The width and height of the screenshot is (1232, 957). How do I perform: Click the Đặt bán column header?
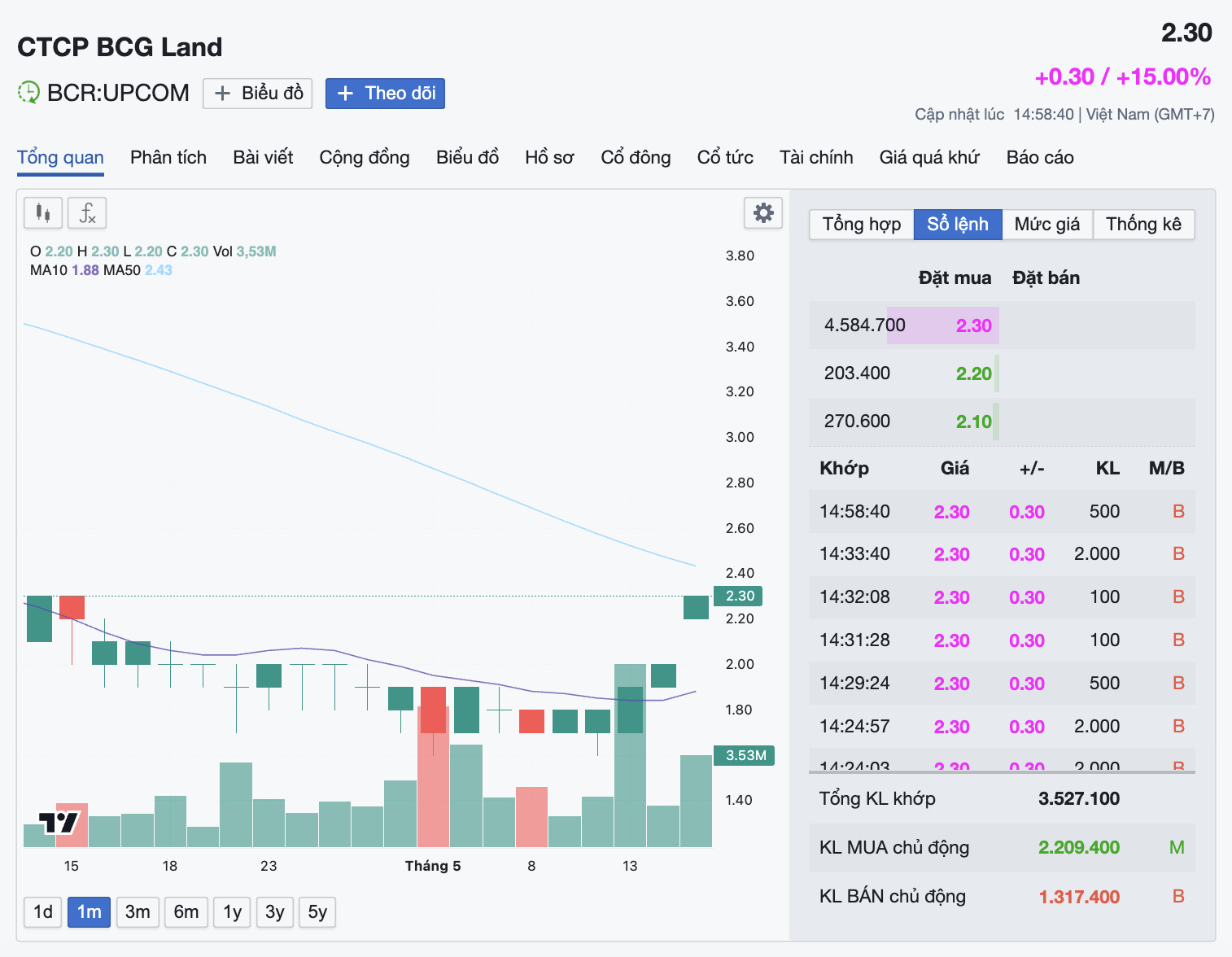pos(1046,278)
